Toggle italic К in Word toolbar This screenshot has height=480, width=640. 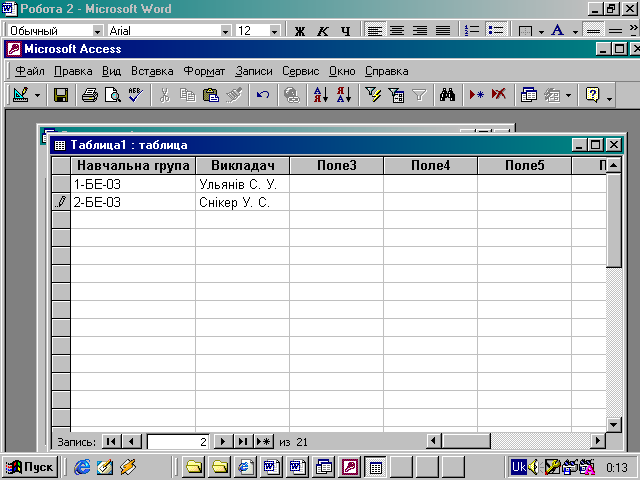(322, 31)
